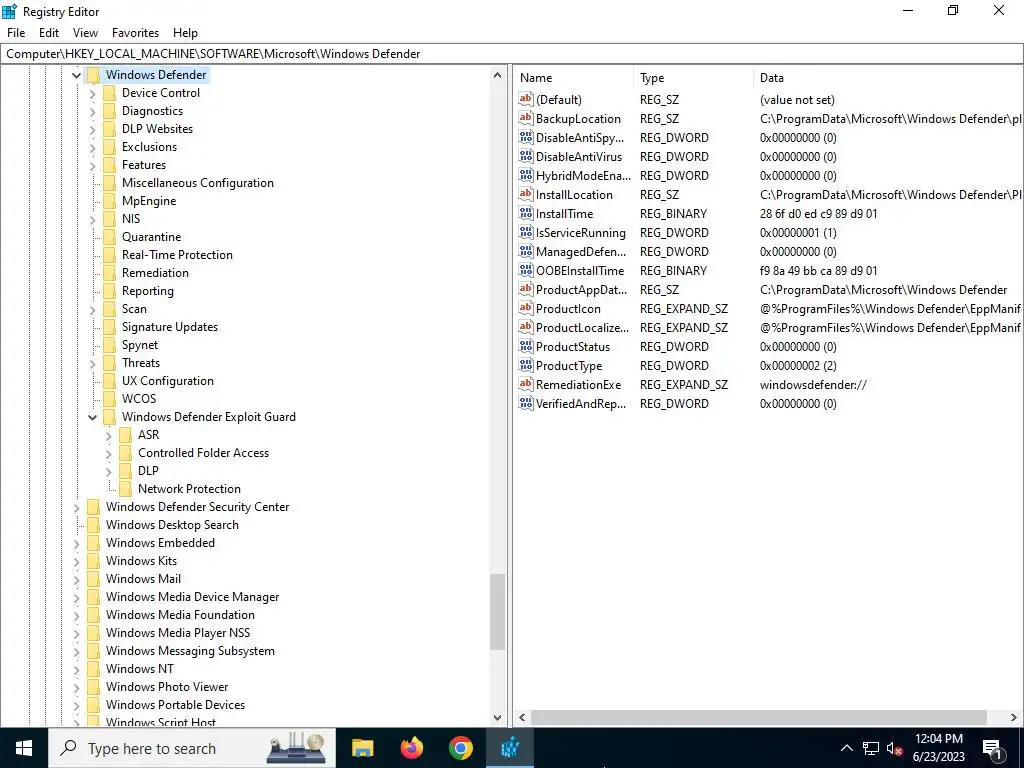Image resolution: width=1024 pixels, height=768 pixels.
Task: Click the network tray icon
Action: (x=871, y=748)
